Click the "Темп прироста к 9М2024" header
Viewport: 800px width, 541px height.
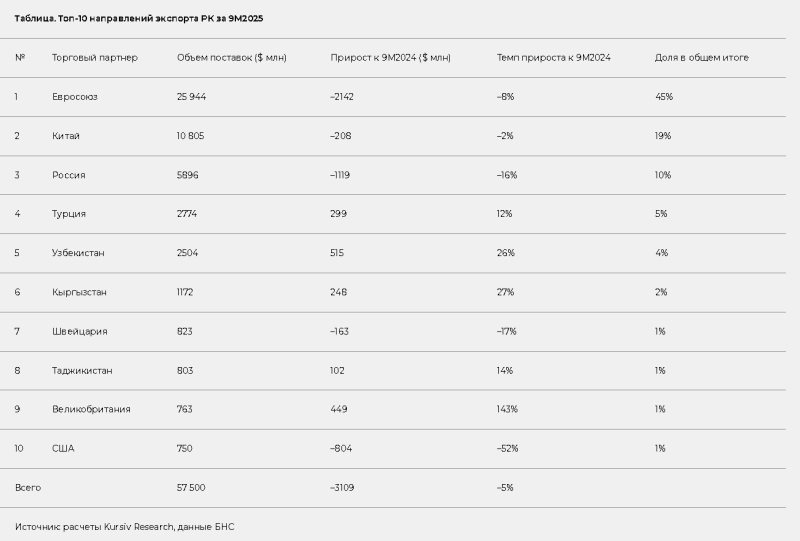[x=553, y=58]
